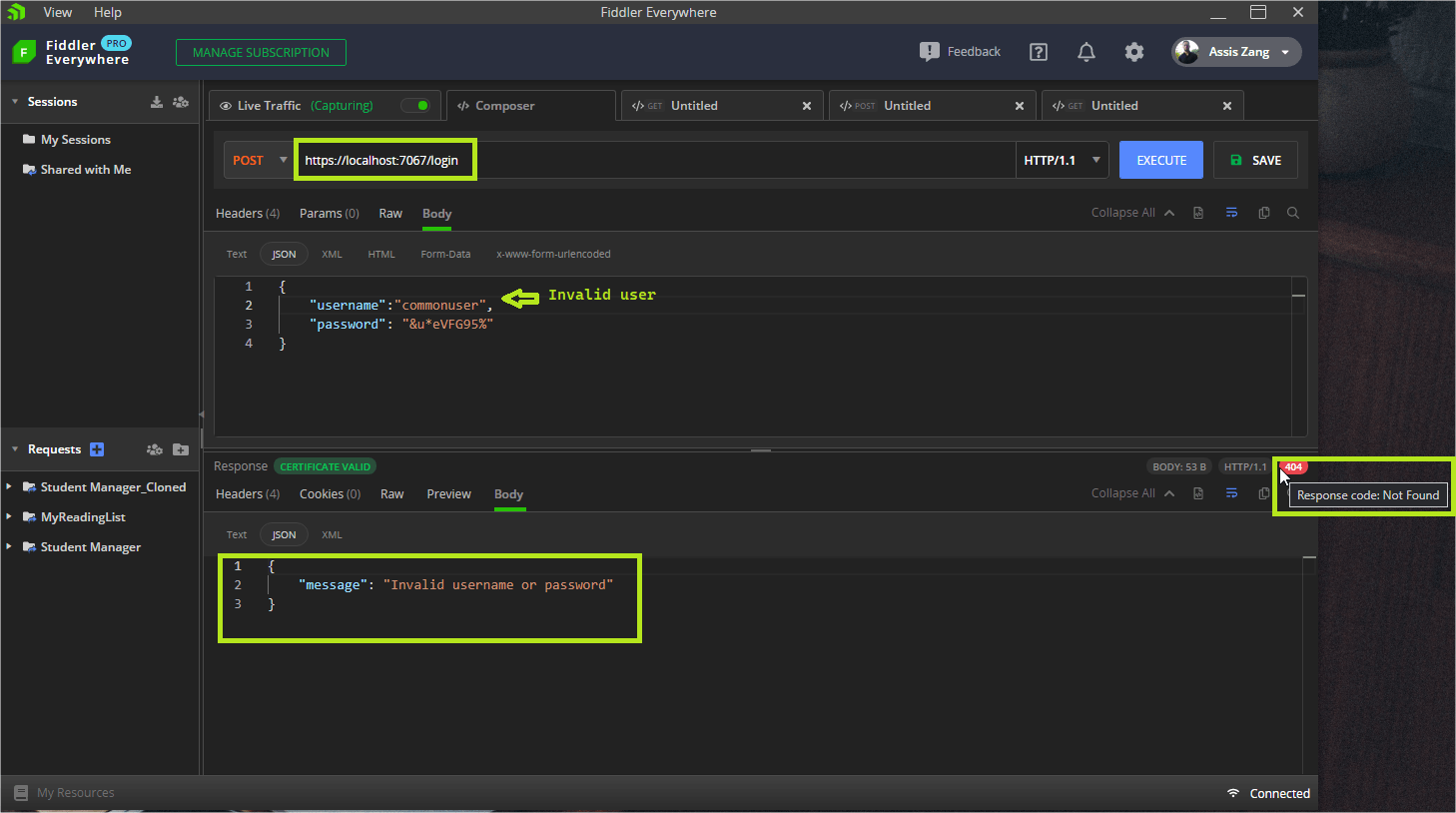The image size is (1456, 813).
Task: Expand the Student Manager_Cloned collection
Action: tap(9, 487)
